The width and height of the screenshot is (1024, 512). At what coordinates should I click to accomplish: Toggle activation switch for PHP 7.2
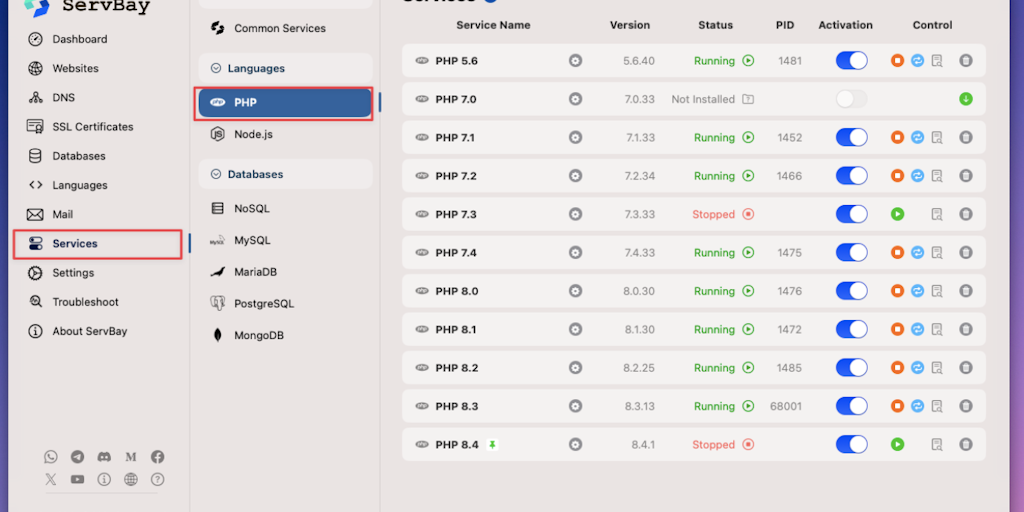[852, 176]
